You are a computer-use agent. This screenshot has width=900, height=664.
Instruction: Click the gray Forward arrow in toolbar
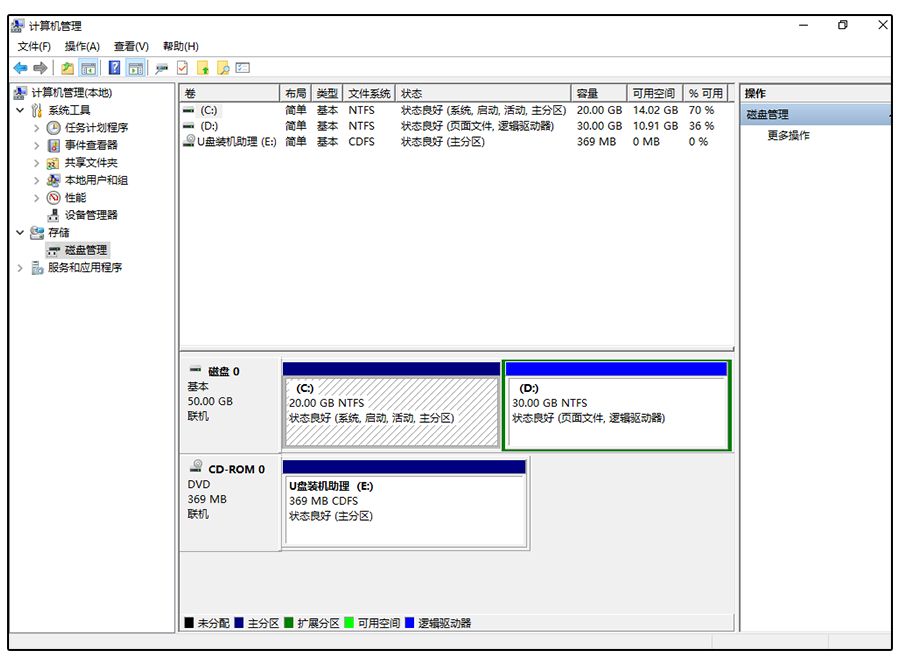tap(41, 68)
